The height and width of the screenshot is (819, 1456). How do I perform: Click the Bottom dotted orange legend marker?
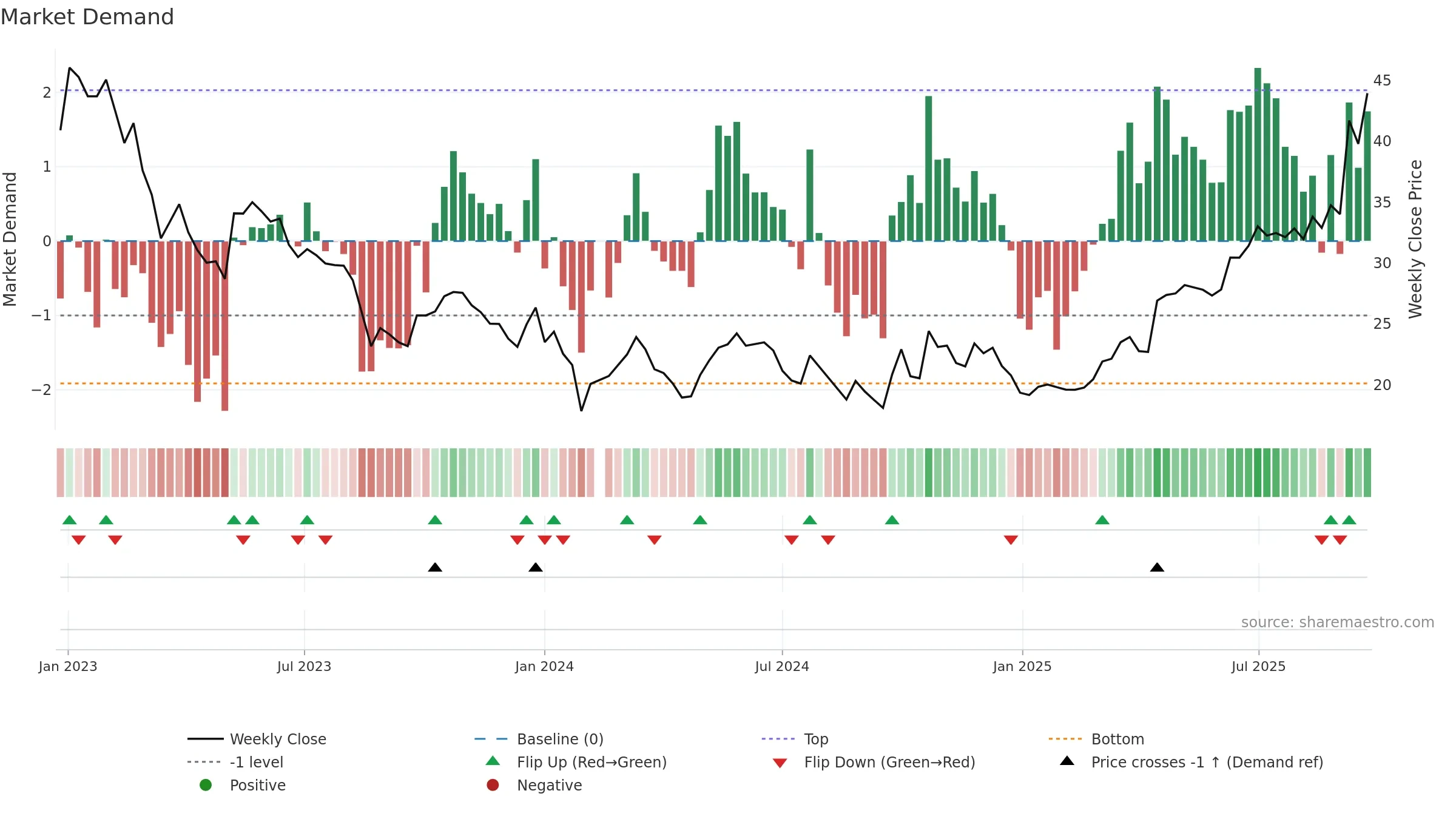click(x=1065, y=739)
